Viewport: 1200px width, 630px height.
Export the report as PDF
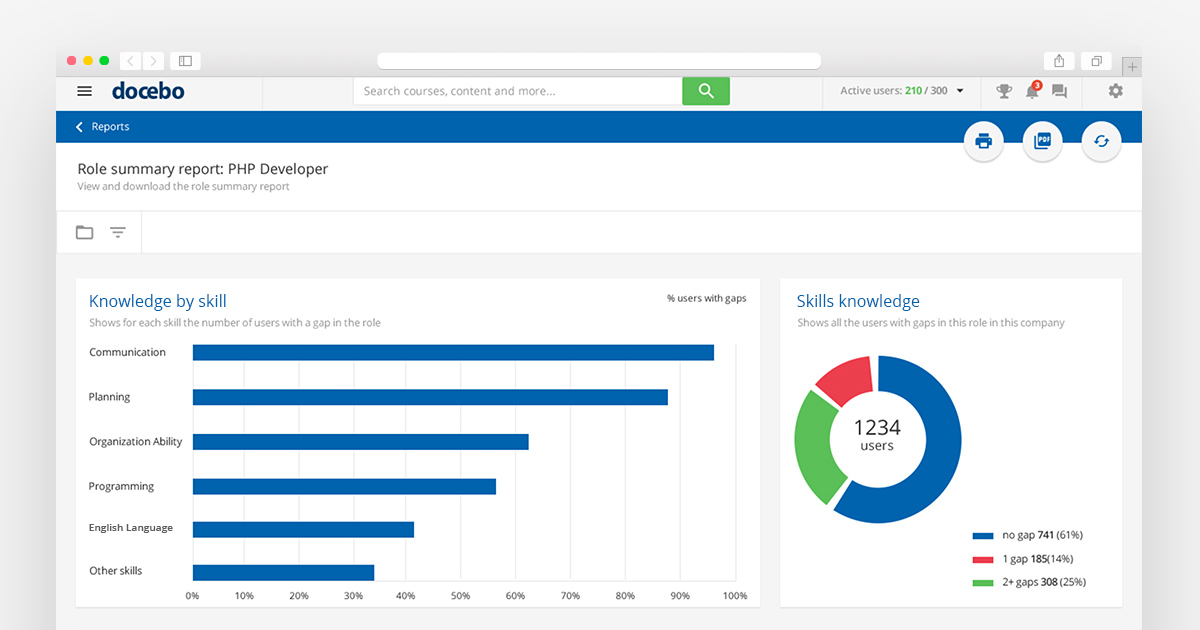coord(1042,141)
